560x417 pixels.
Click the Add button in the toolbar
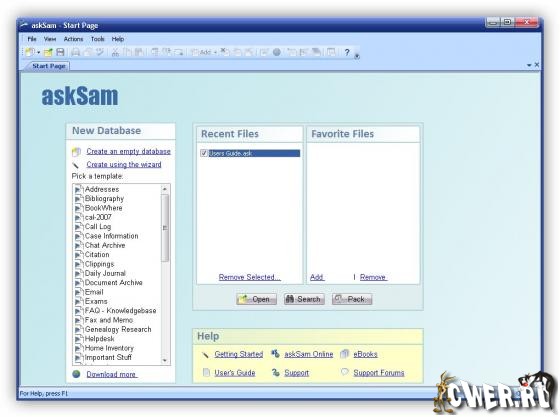click(x=204, y=52)
